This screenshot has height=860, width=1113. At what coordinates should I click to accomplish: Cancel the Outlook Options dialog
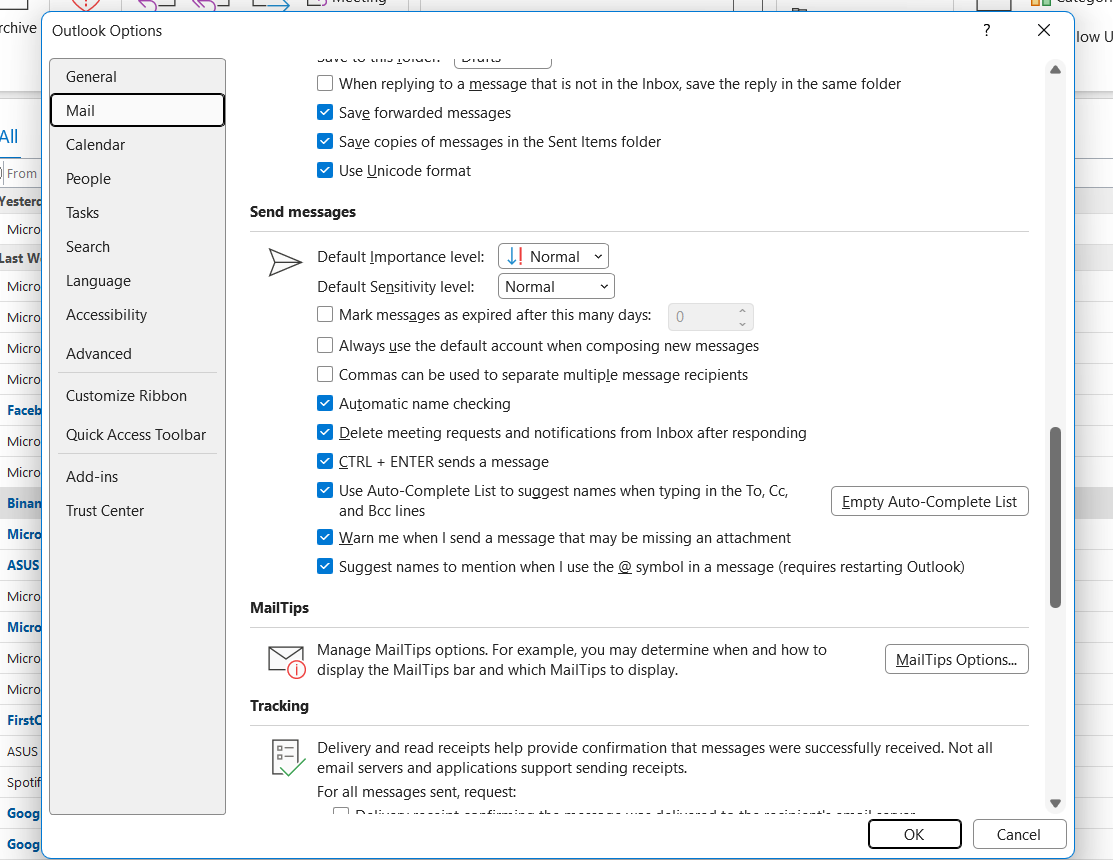coord(1019,834)
